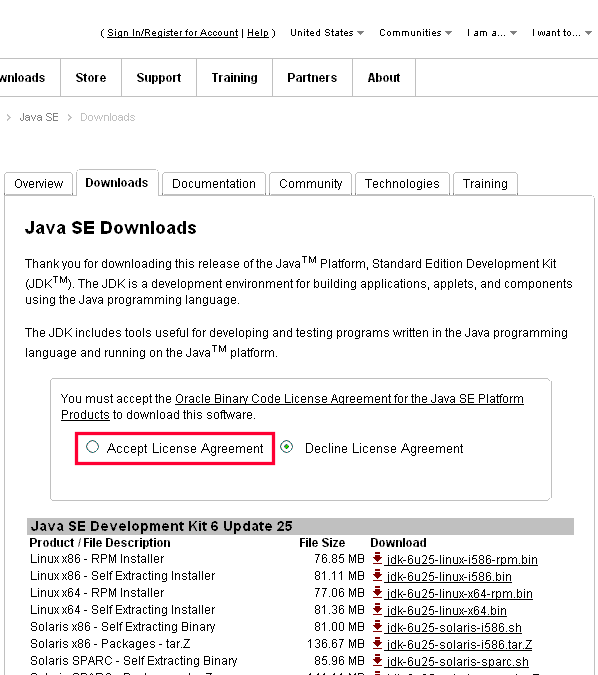Switch to the Training page tab
This screenshot has width=598, height=675.
485,184
